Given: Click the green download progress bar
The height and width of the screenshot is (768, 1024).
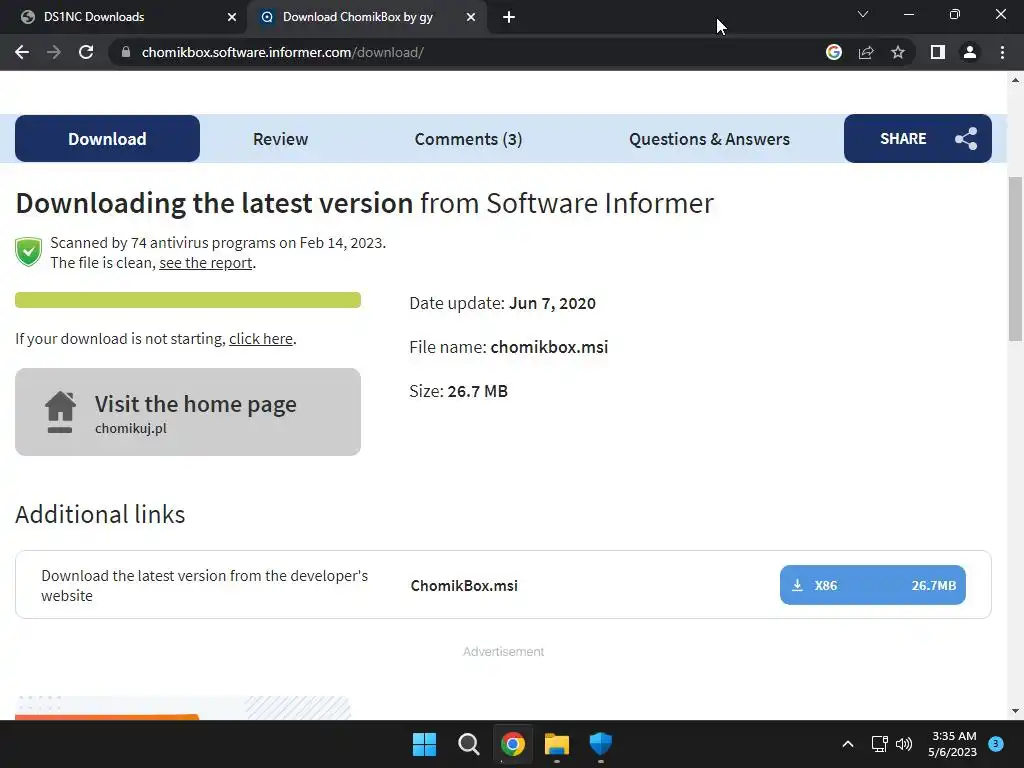Looking at the screenshot, I should coord(188,300).
